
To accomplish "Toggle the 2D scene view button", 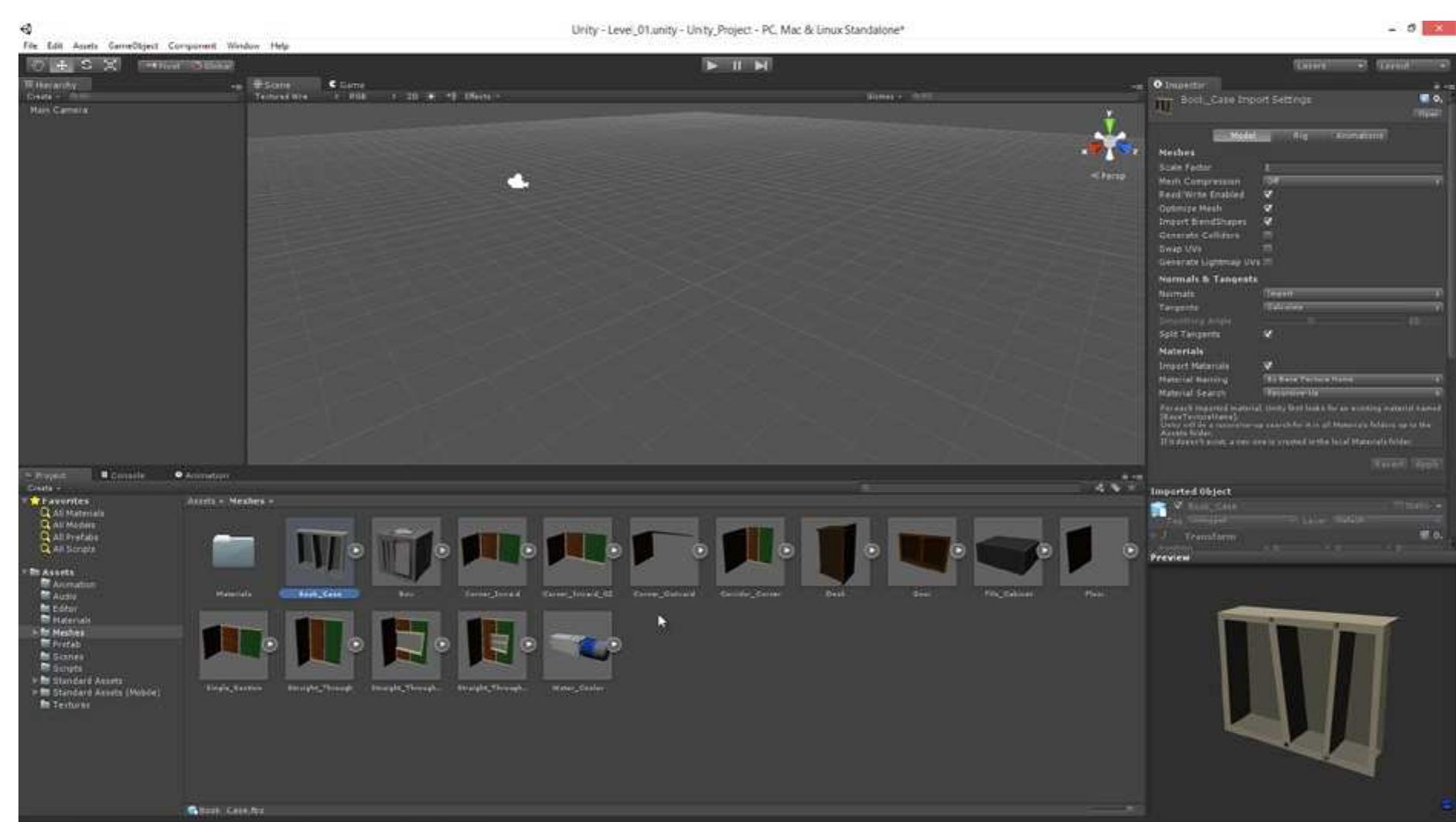I will (412, 97).
